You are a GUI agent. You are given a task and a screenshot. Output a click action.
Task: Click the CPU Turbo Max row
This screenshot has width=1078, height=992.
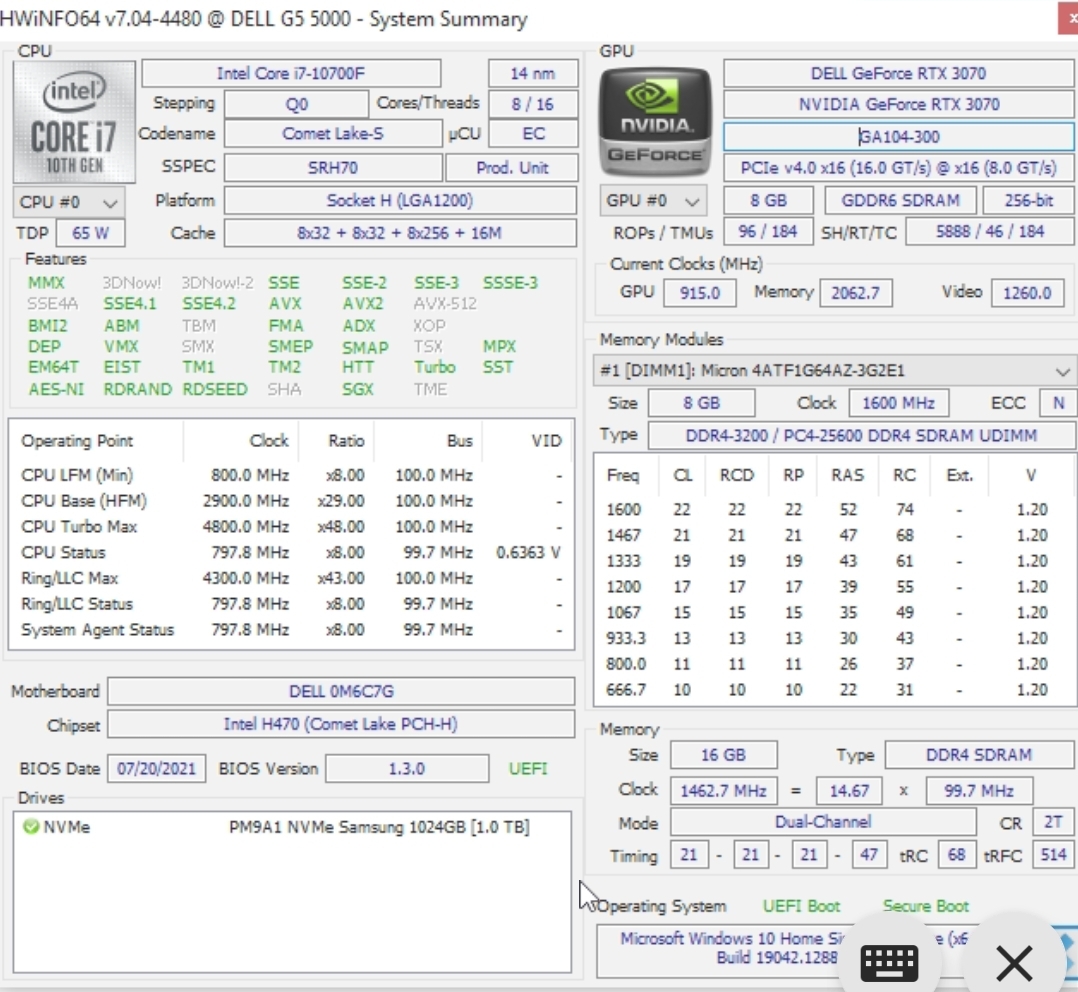pos(292,527)
